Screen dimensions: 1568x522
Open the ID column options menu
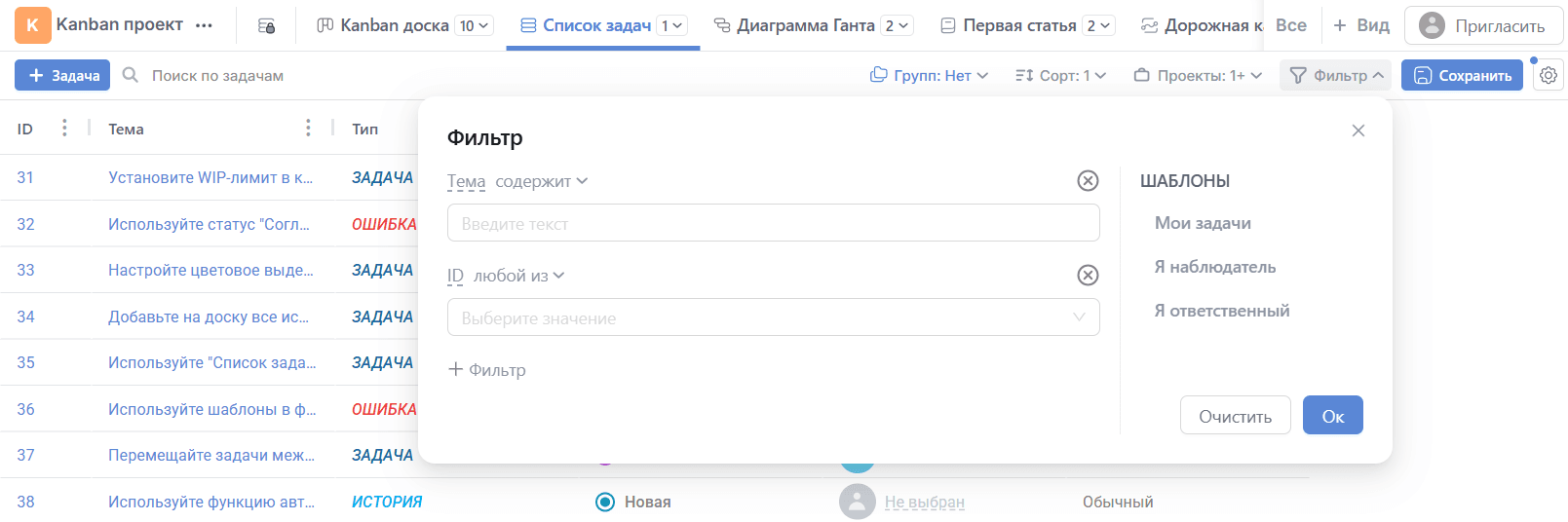click(x=64, y=128)
